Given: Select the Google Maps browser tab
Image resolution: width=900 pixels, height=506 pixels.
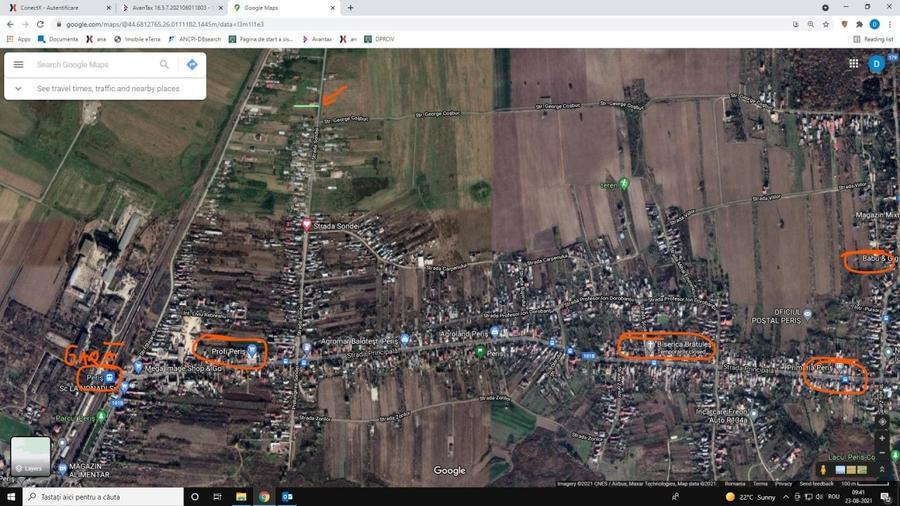Looking at the screenshot, I should 284,7.
